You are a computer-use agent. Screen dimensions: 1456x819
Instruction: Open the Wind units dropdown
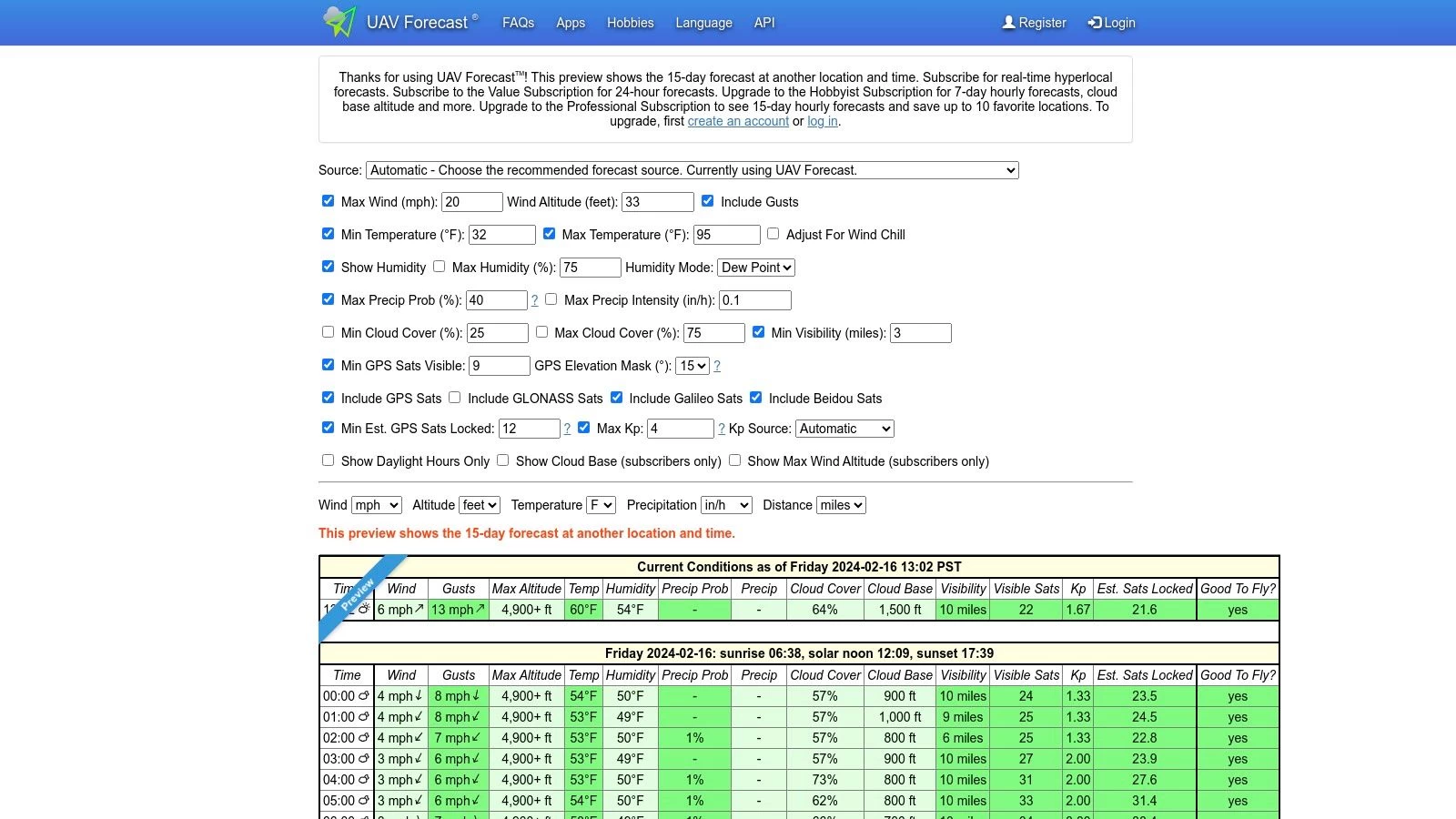click(x=377, y=505)
